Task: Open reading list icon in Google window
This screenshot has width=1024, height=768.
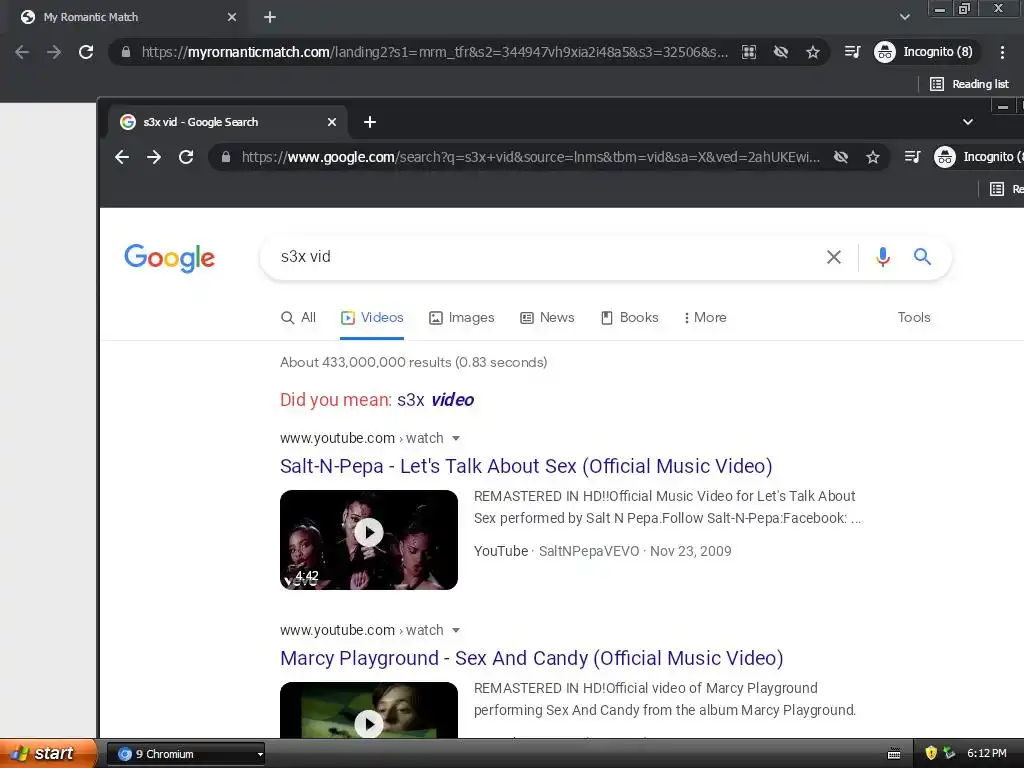Action: pyautogui.click(x=997, y=189)
